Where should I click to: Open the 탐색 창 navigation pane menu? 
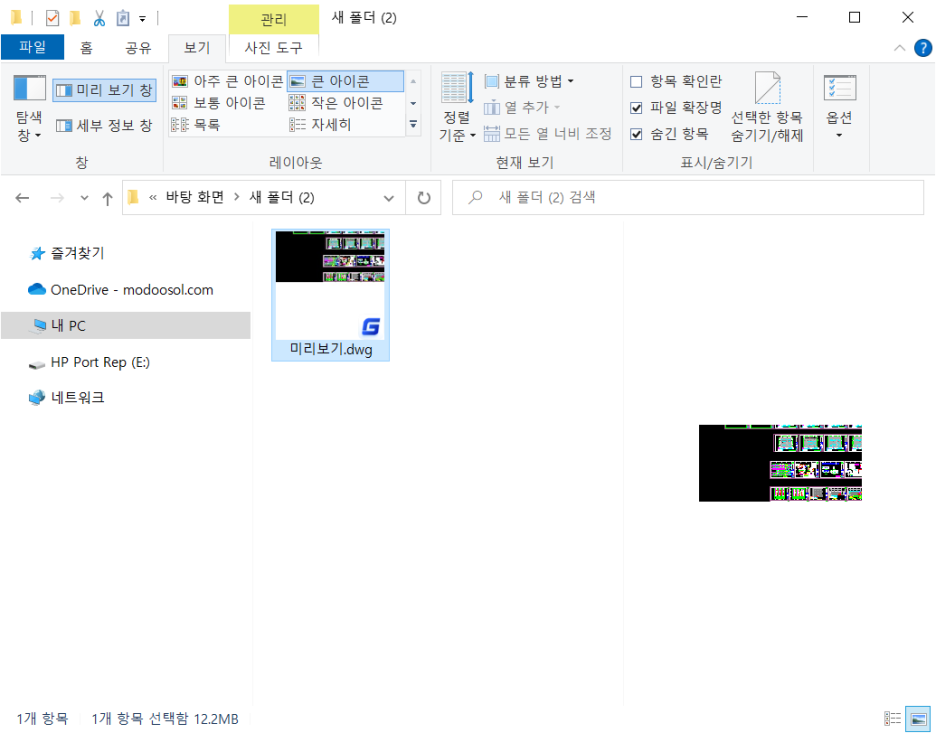click(x=29, y=109)
